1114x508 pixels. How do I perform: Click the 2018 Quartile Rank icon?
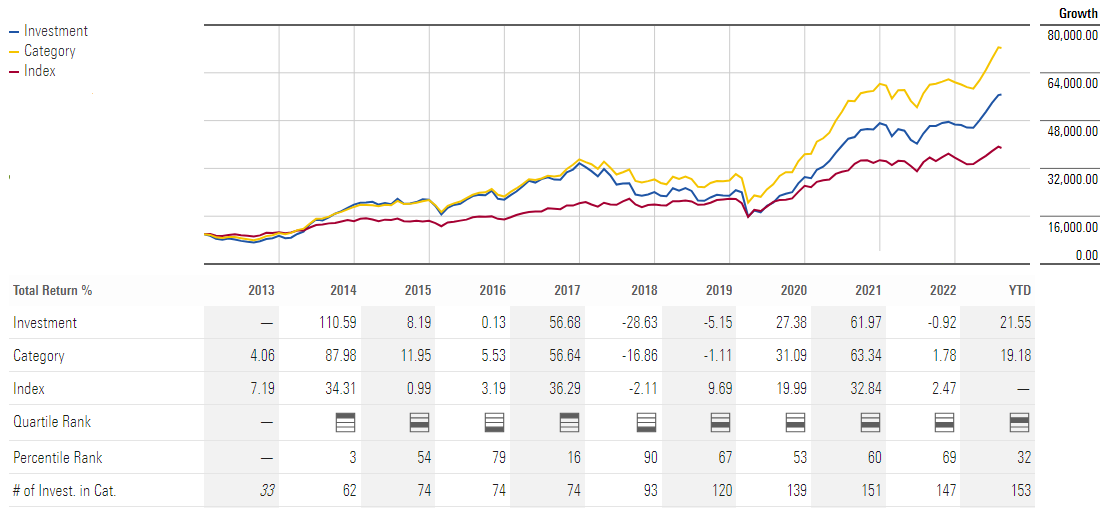[645, 423]
